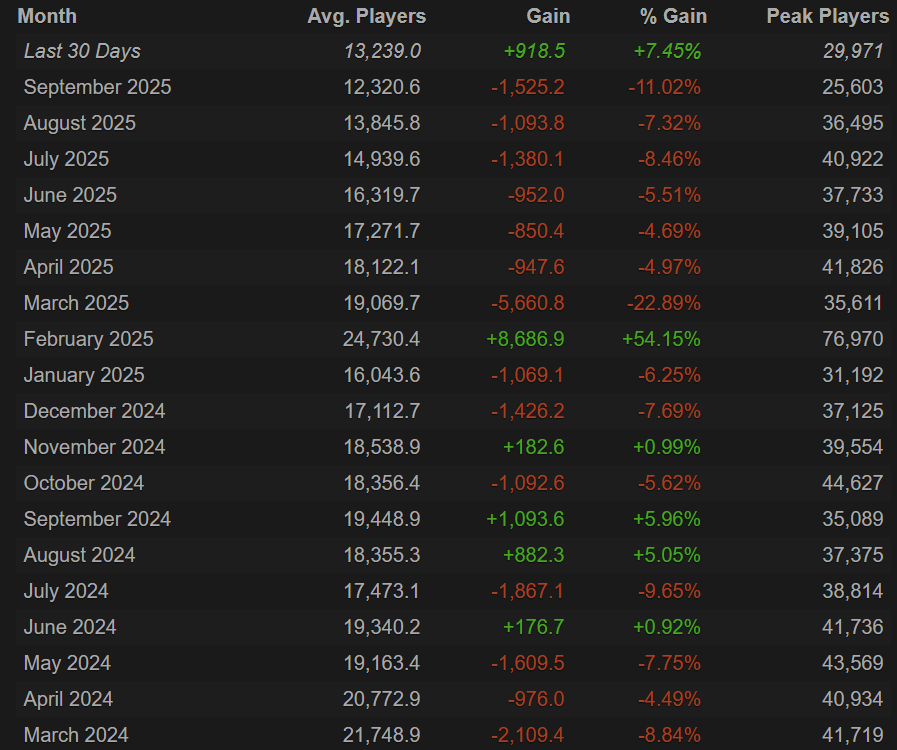The width and height of the screenshot is (897, 750).
Task: Select peak players value 76,970
Action: click(x=853, y=339)
